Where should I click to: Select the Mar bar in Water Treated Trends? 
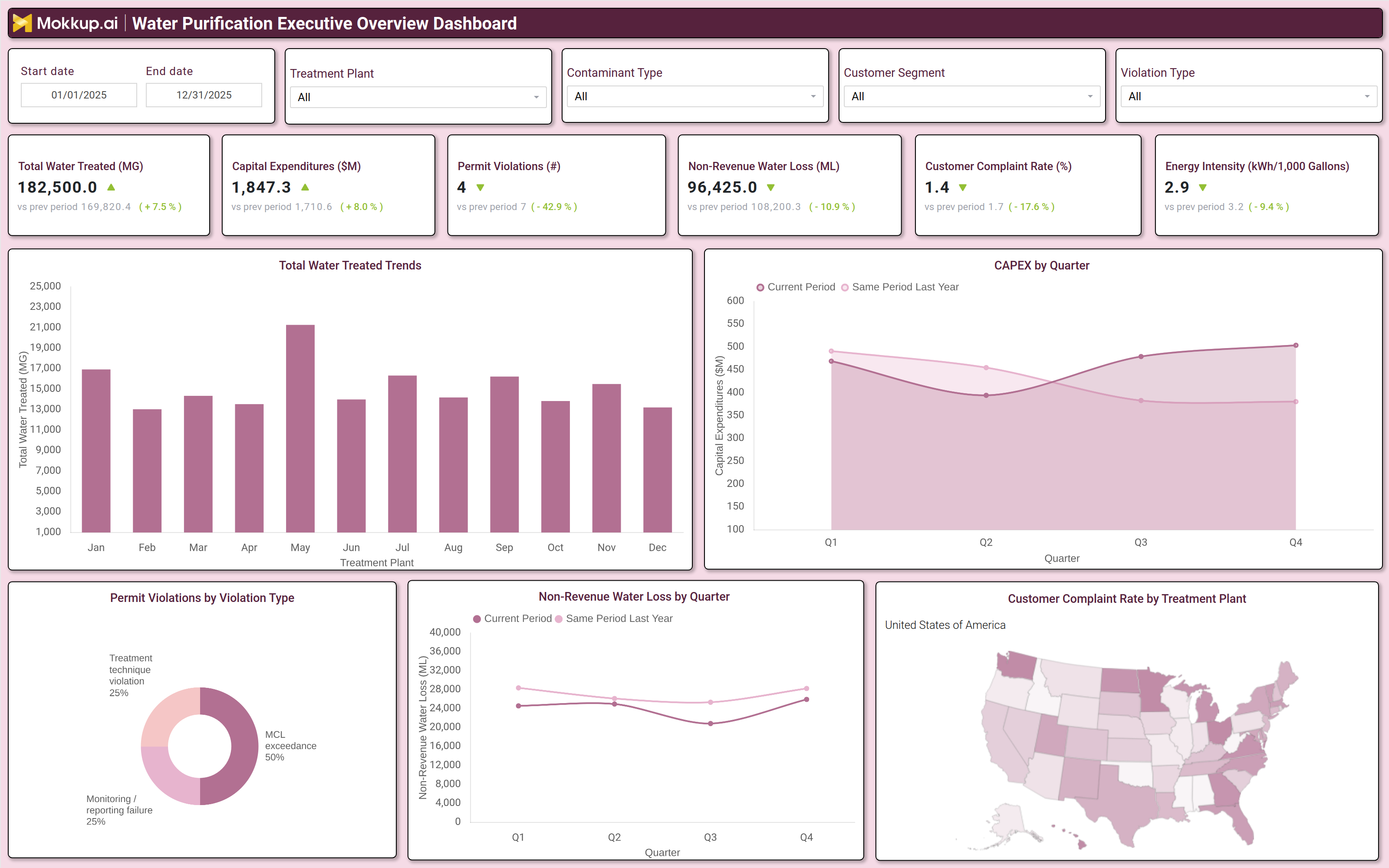(198, 464)
